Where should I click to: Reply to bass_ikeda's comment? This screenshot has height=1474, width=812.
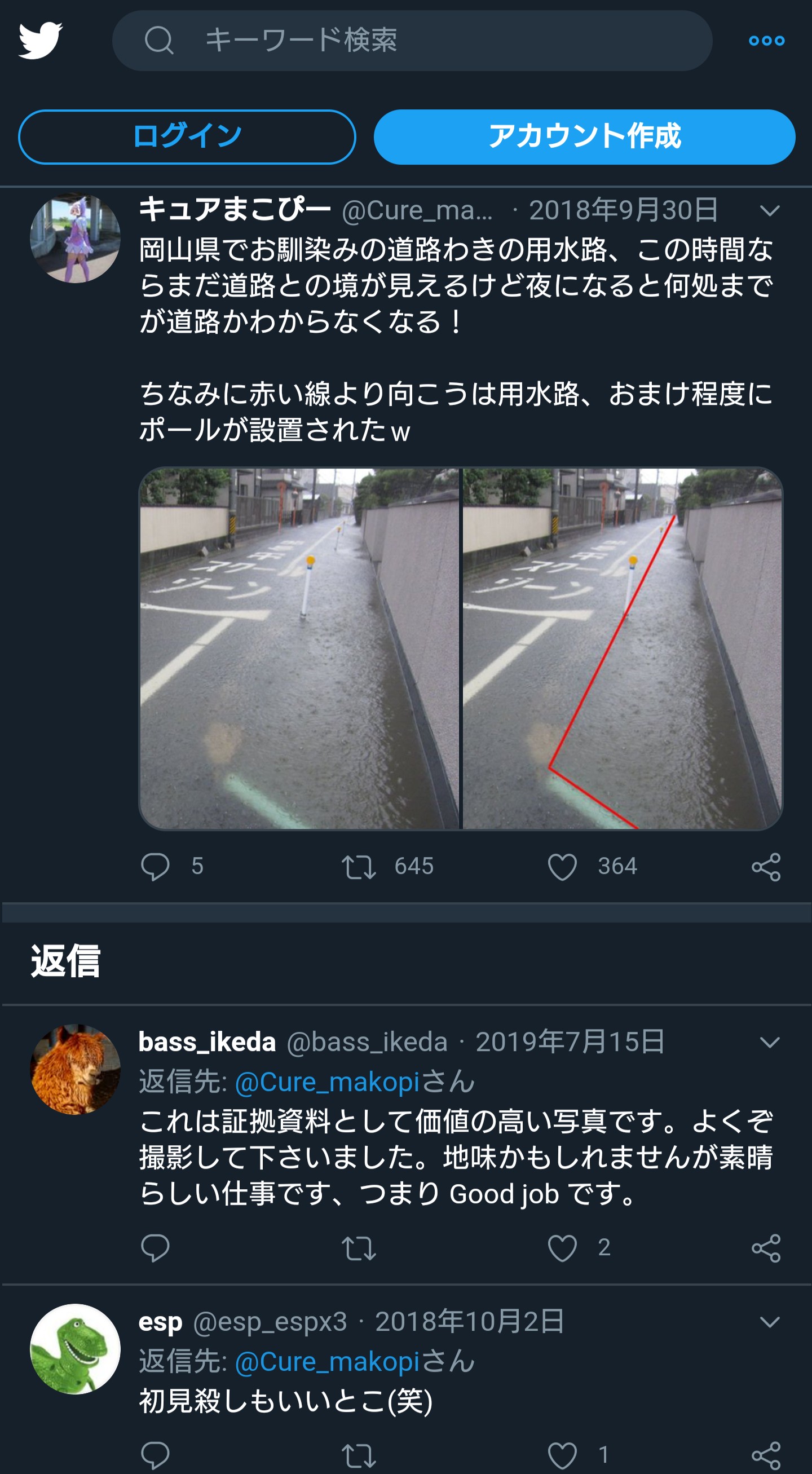[x=155, y=1247]
